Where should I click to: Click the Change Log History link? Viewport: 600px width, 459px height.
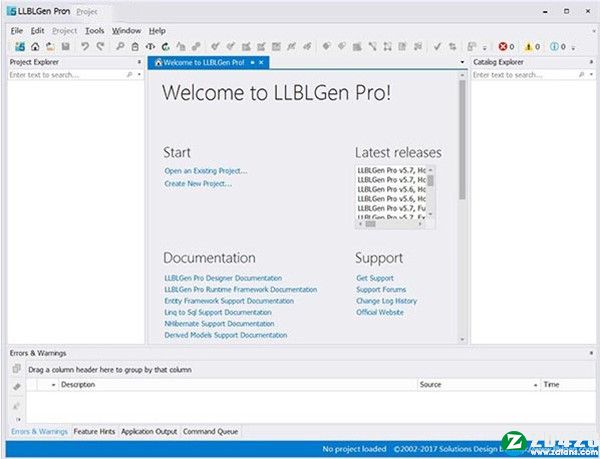pos(386,301)
